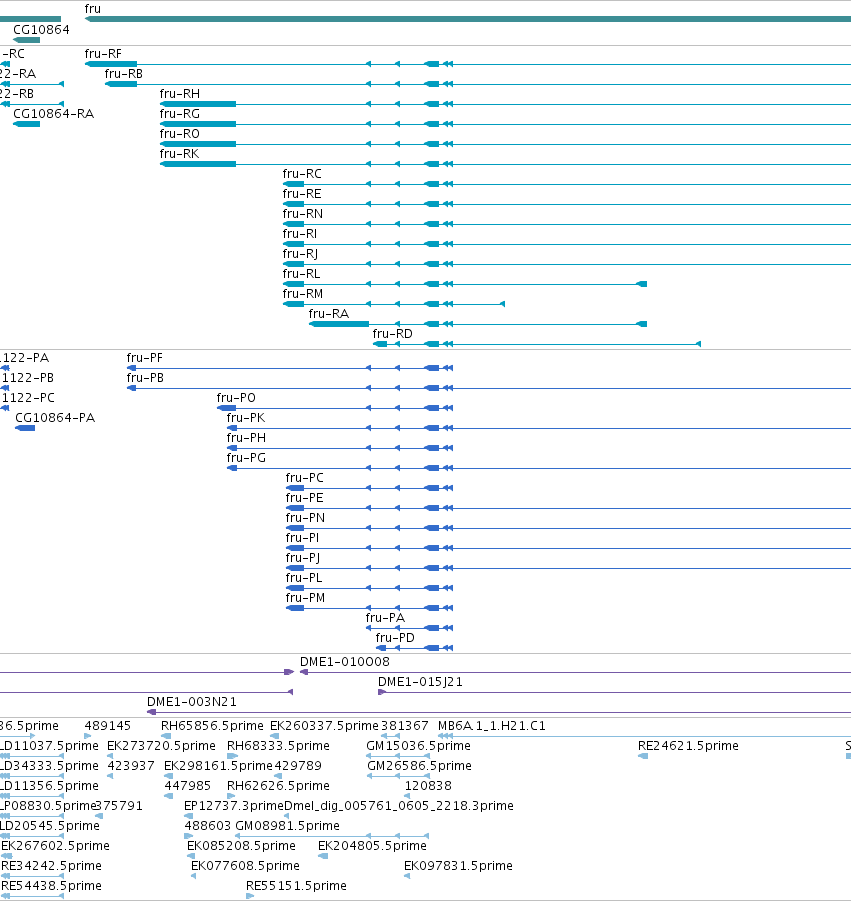Select the fru-PI protein label
The image size is (851, 901).
click(x=302, y=538)
